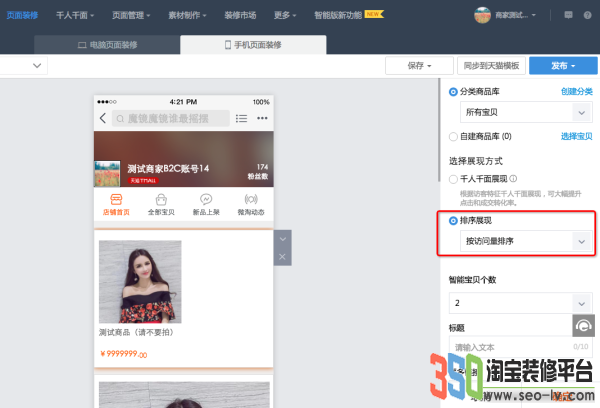Image resolution: width=600 pixels, height=408 pixels.
Task: Click the 标题 text input field
Action: [x=521, y=347]
